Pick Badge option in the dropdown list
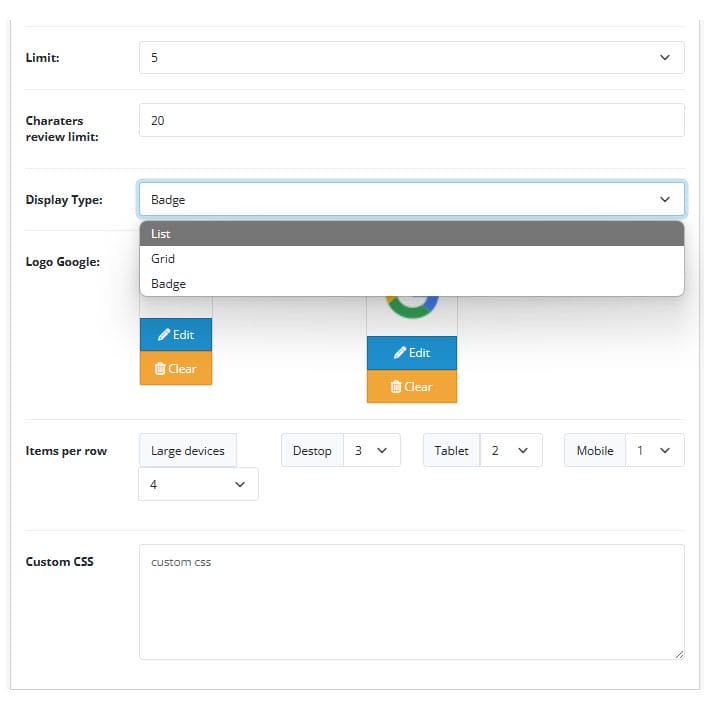Viewport: 710px width, 710px height. pos(412,284)
